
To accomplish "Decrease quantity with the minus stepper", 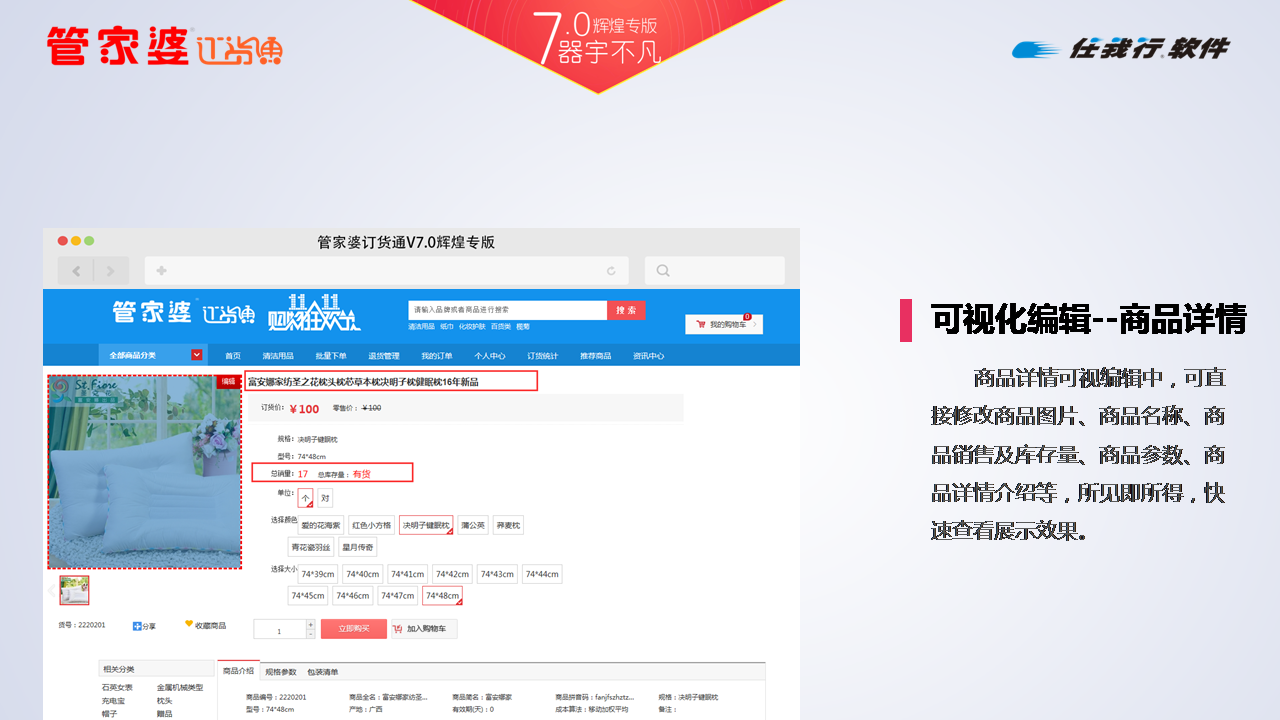I will point(310,634).
